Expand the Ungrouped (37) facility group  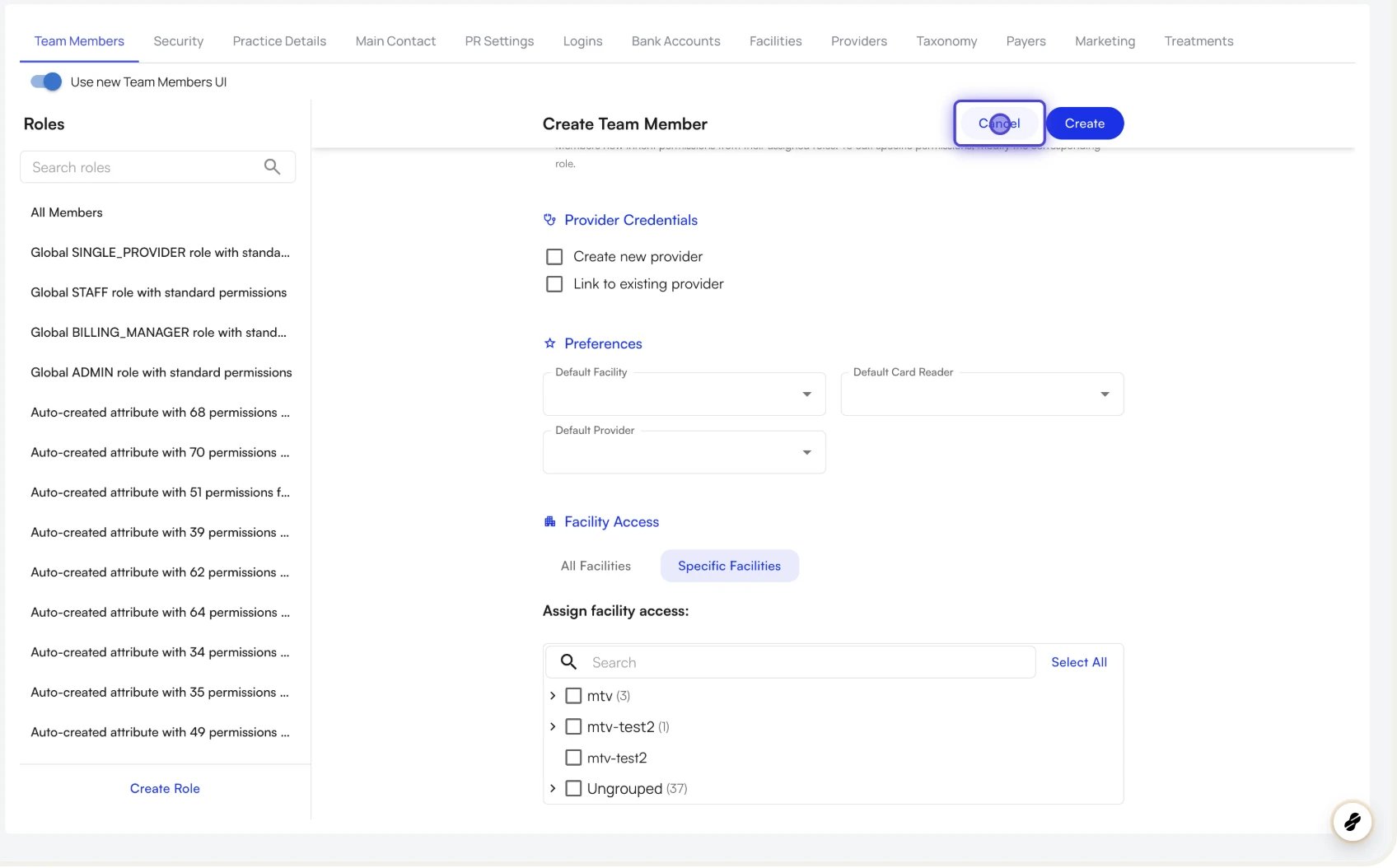tap(553, 788)
